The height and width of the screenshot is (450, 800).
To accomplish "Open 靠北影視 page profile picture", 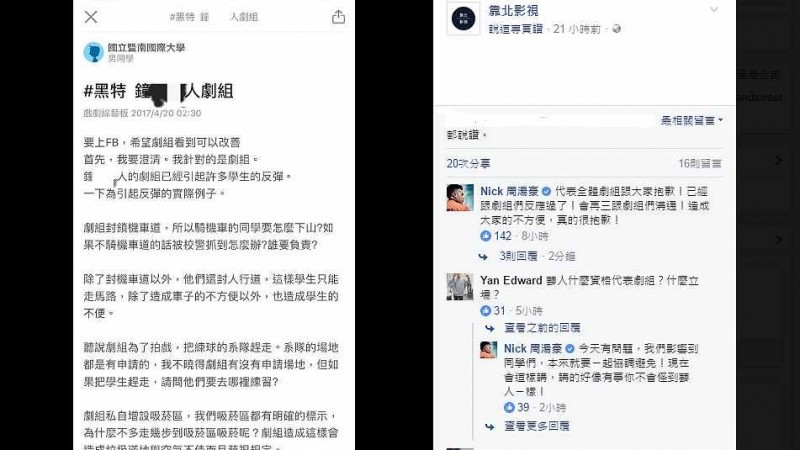I will pyautogui.click(x=463, y=18).
